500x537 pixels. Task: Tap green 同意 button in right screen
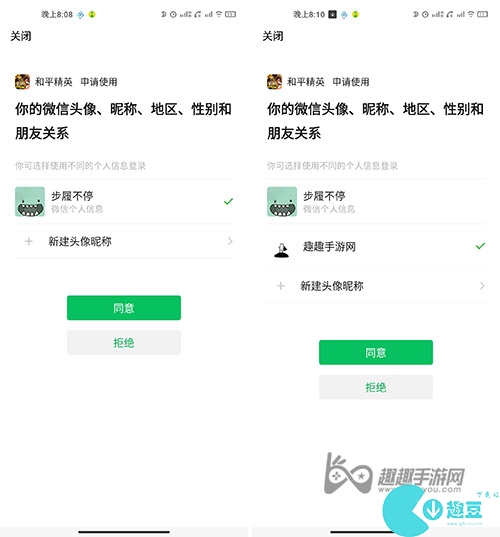point(376,352)
